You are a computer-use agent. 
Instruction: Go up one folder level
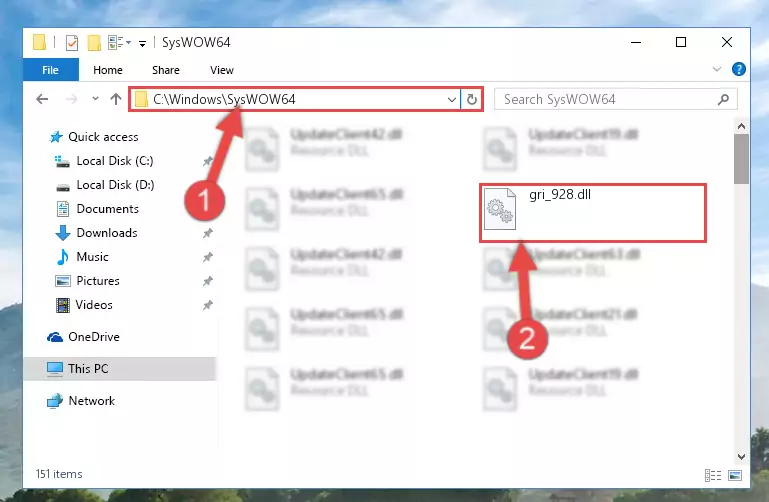(116, 99)
